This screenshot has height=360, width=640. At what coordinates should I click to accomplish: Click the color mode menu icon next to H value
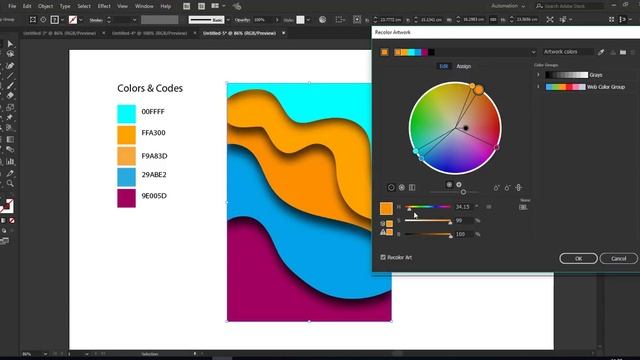(489, 207)
